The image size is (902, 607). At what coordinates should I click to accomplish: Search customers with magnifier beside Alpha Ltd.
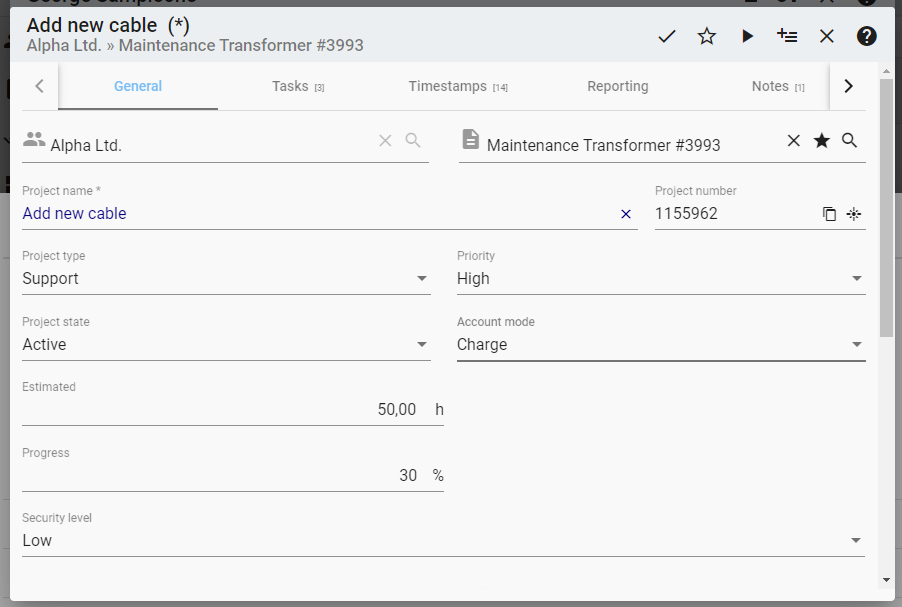pyautogui.click(x=413, y=141)
